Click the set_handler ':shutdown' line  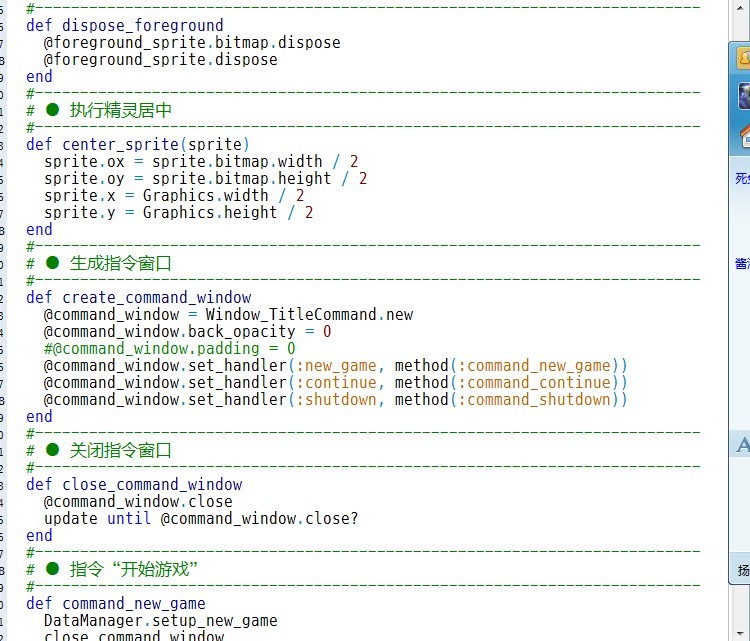[x=335, y=399]
